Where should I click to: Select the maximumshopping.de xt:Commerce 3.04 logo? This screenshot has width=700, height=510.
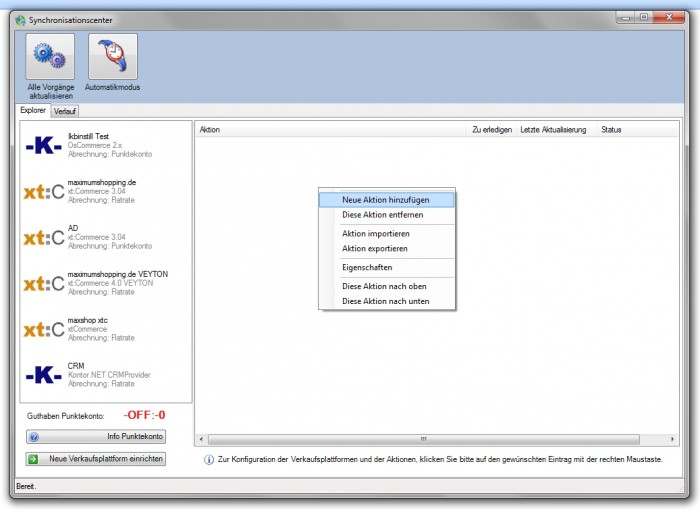(x=43, y=191)
